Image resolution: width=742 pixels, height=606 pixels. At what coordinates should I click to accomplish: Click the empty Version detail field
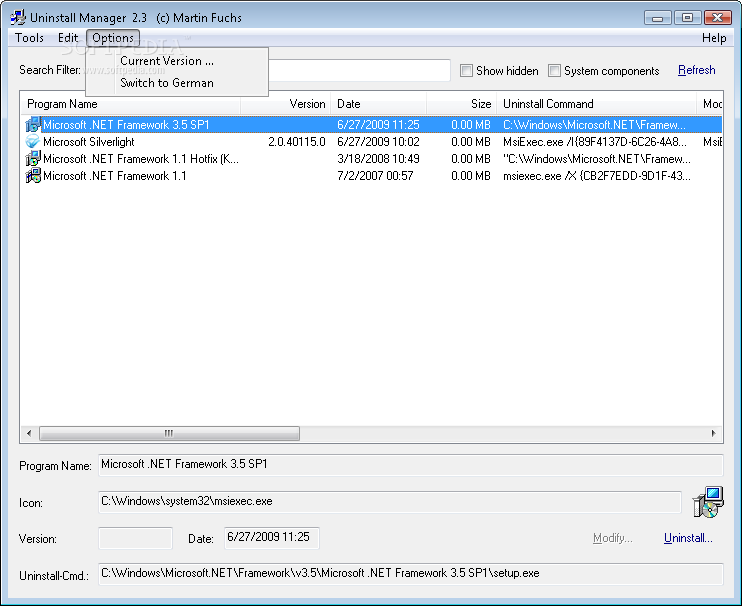coord(135,538)
